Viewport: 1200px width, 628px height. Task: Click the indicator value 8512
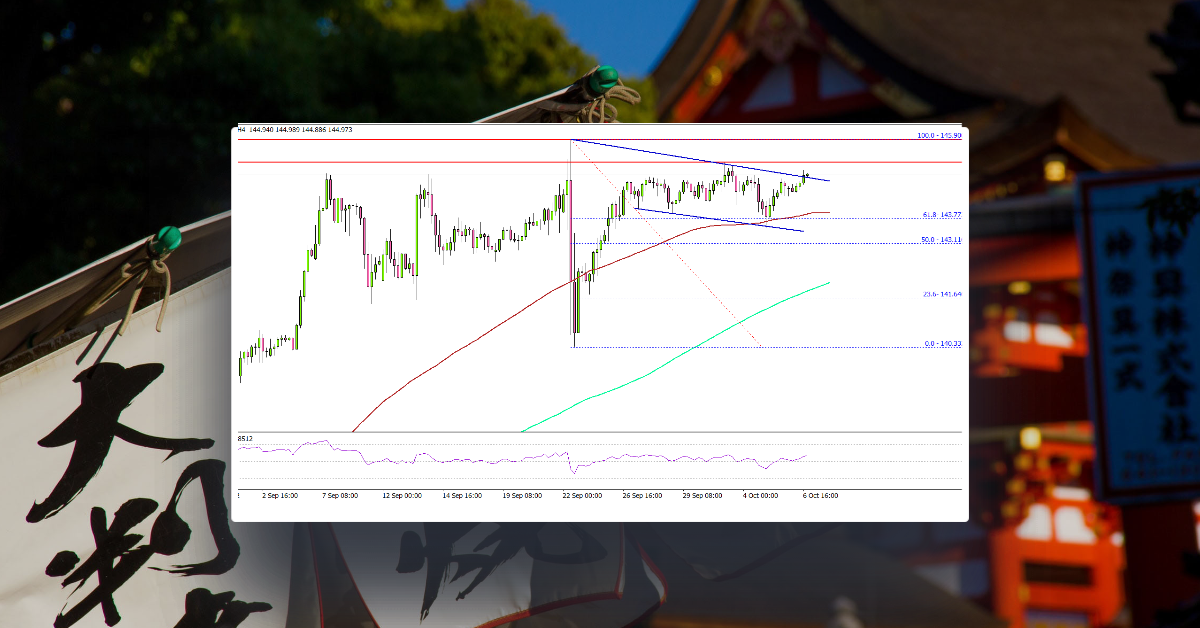245,437
